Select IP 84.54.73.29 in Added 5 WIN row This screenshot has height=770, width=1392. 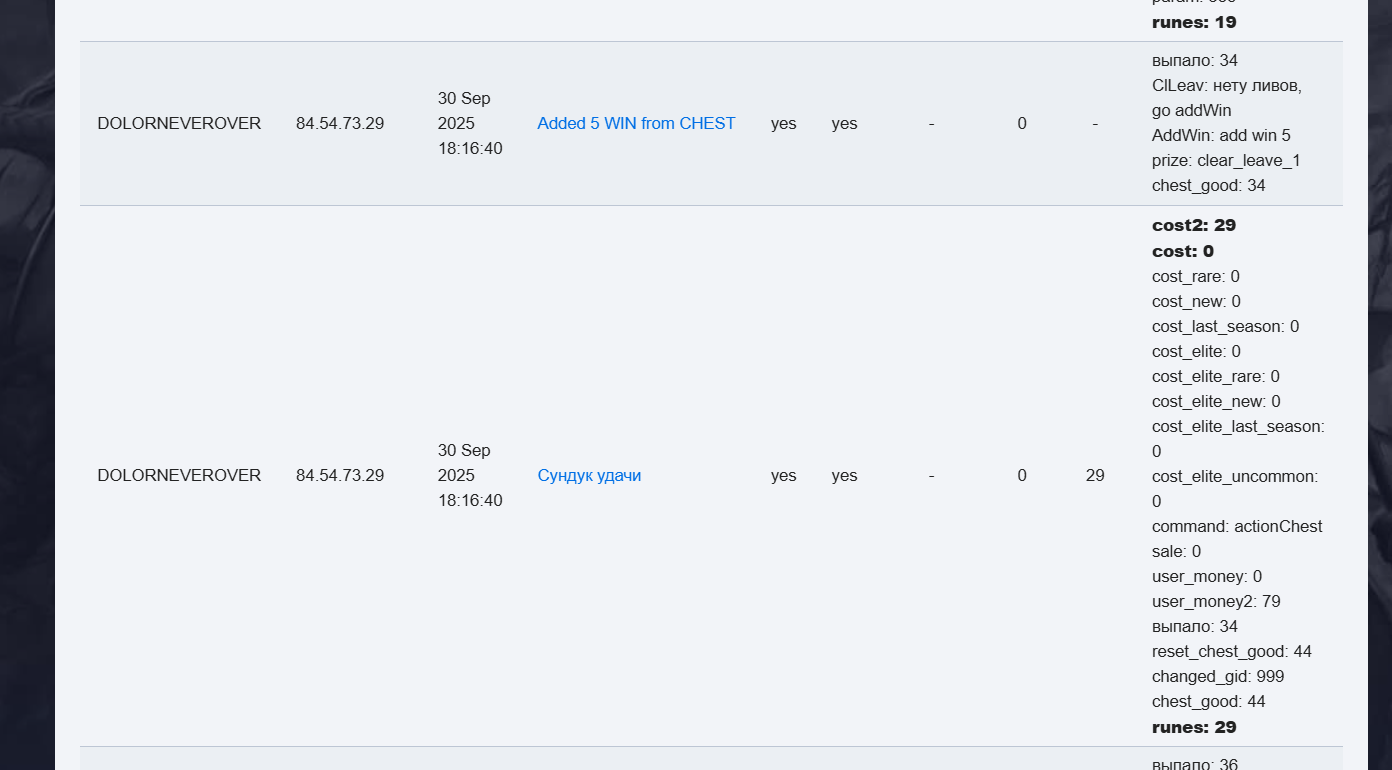point(340,124)
